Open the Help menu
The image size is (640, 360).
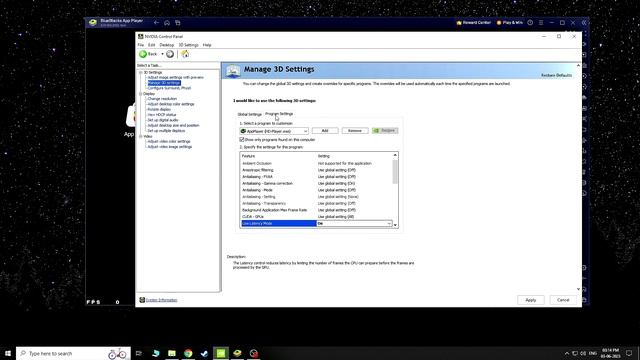point(207,45)
